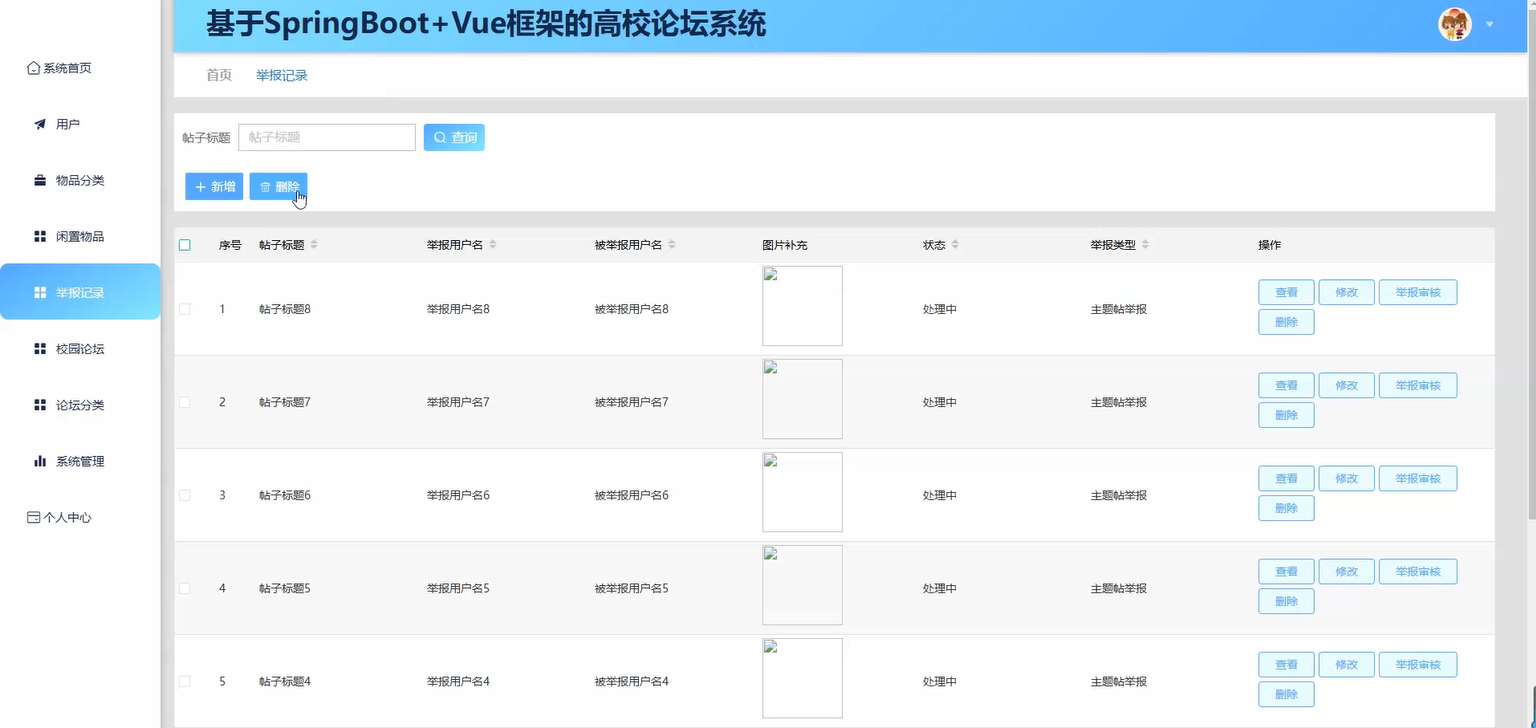Sort by 帖子标题 column arrows
Viewport: 1536px width, 728px height.
(314, 245)
